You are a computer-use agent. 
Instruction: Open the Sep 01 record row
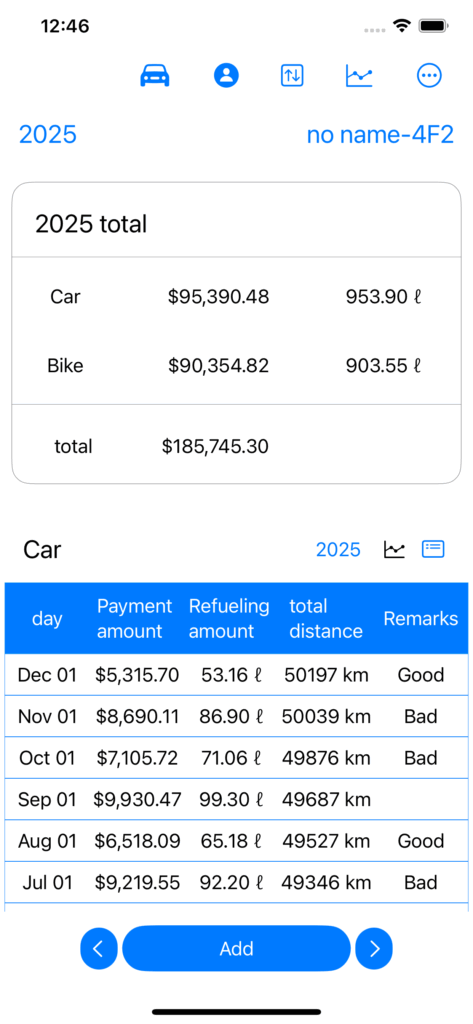click(x=236, y=799)
